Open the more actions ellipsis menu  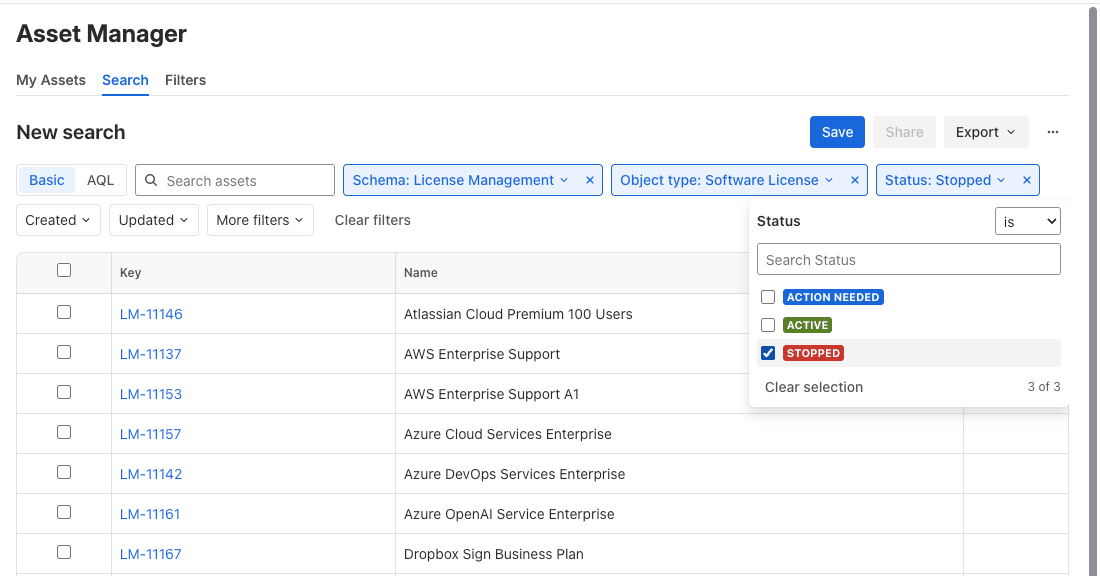(1052, 132)
